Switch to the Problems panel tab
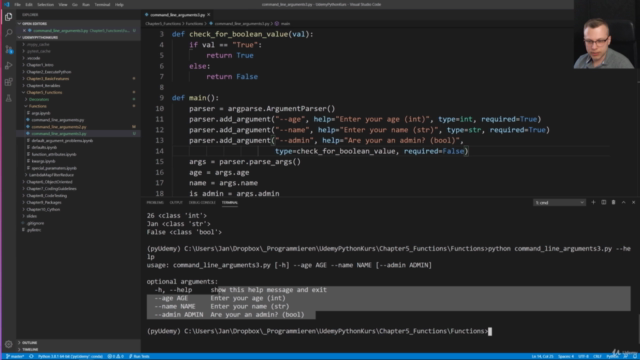 point(155,202)
